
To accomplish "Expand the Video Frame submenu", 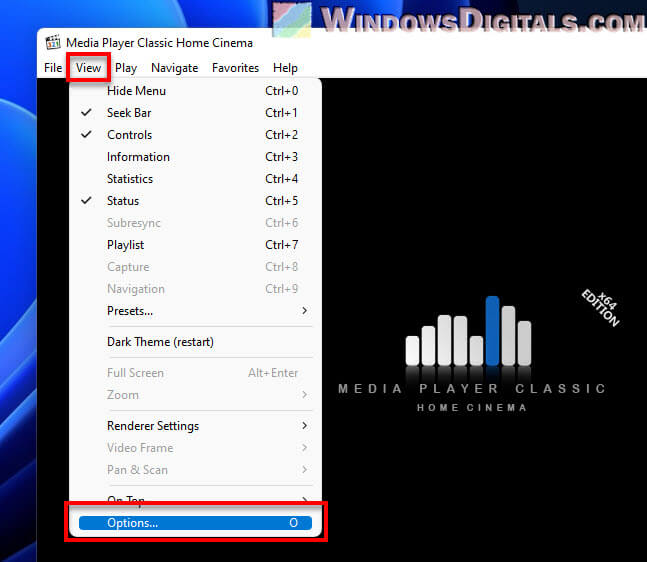I will 196,448.
